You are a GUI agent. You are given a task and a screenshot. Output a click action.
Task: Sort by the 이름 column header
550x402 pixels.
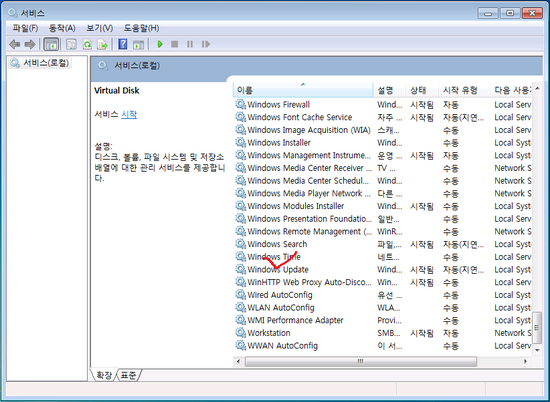[303, 90]
